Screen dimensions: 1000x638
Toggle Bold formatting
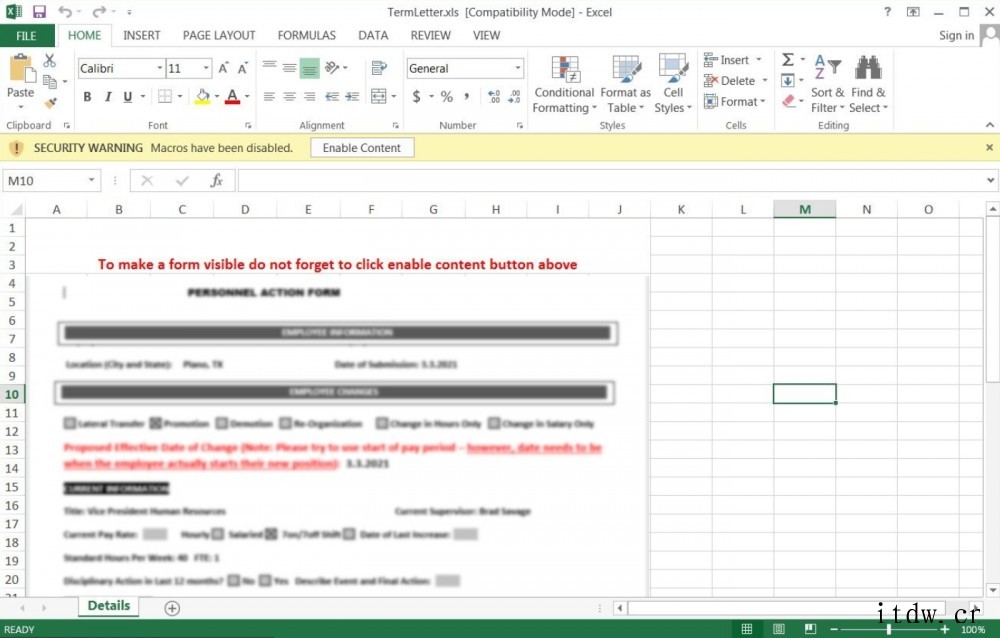pos(87,96)
